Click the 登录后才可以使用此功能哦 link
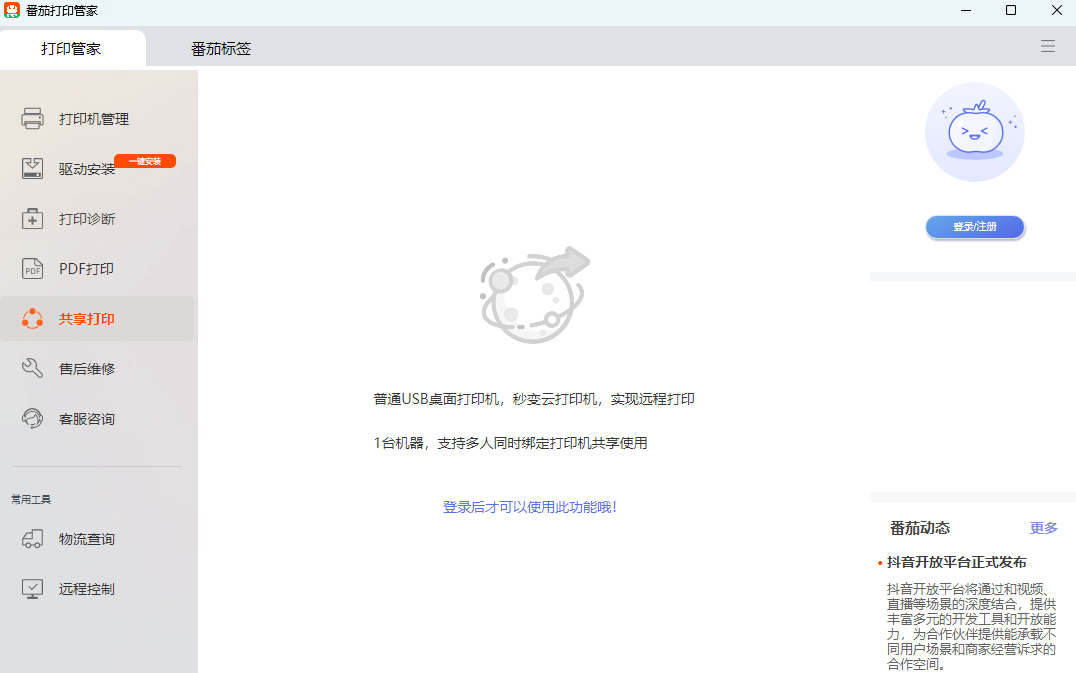Image resolution: width=1076 pixels, height=673 pixels. pos(530,507)
